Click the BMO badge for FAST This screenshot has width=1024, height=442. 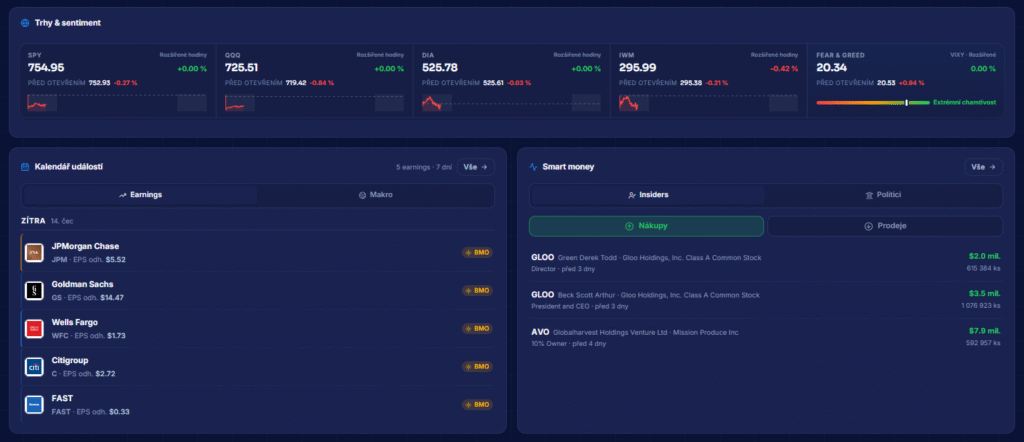tap(477, 405)
